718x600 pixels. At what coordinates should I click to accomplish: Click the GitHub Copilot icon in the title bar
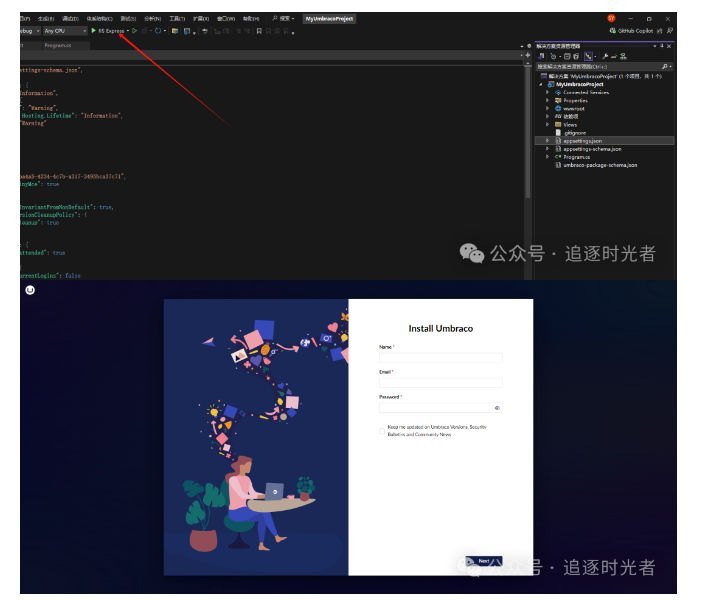click(612, 31)
